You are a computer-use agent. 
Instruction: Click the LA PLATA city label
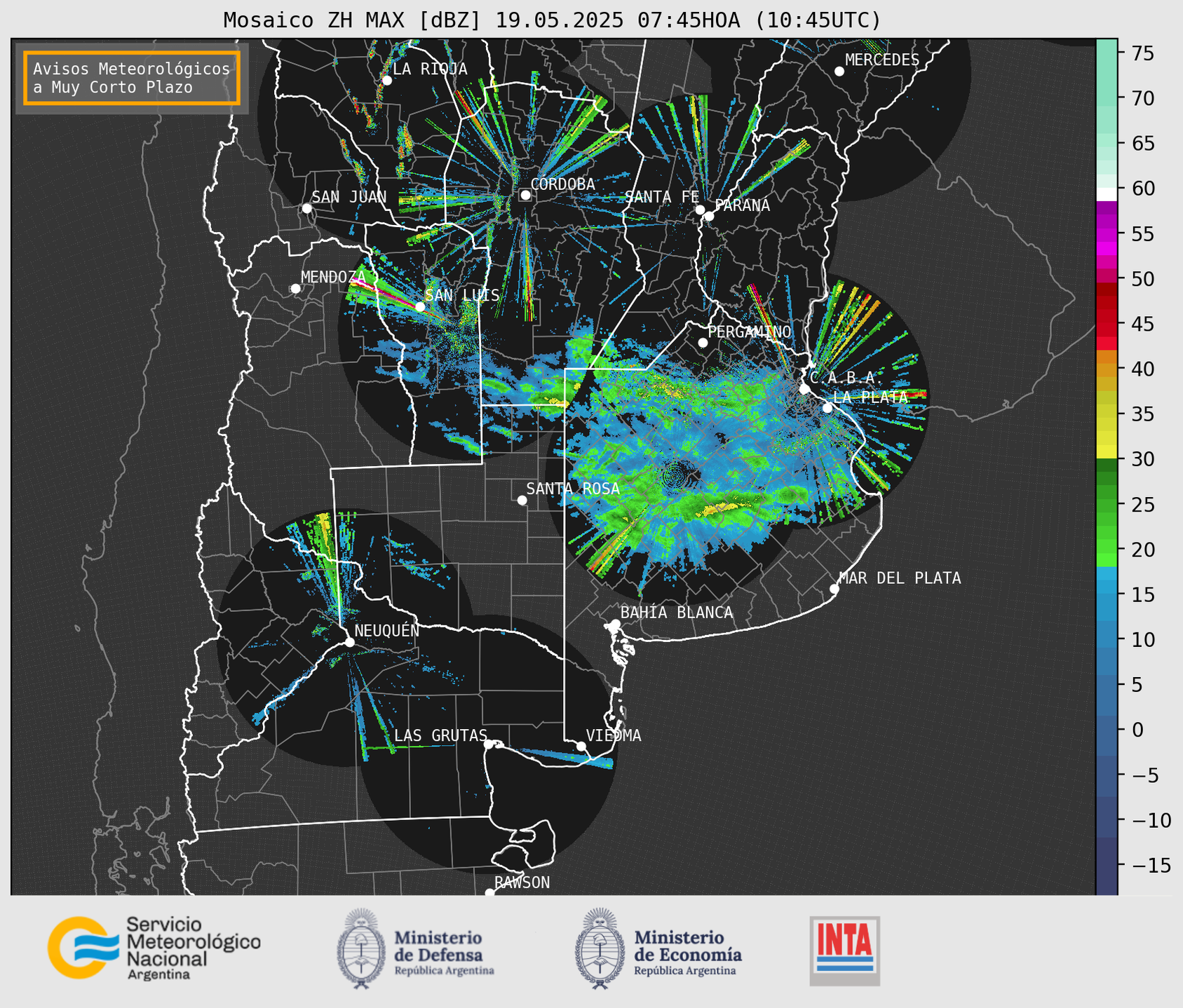pos(870,397)
